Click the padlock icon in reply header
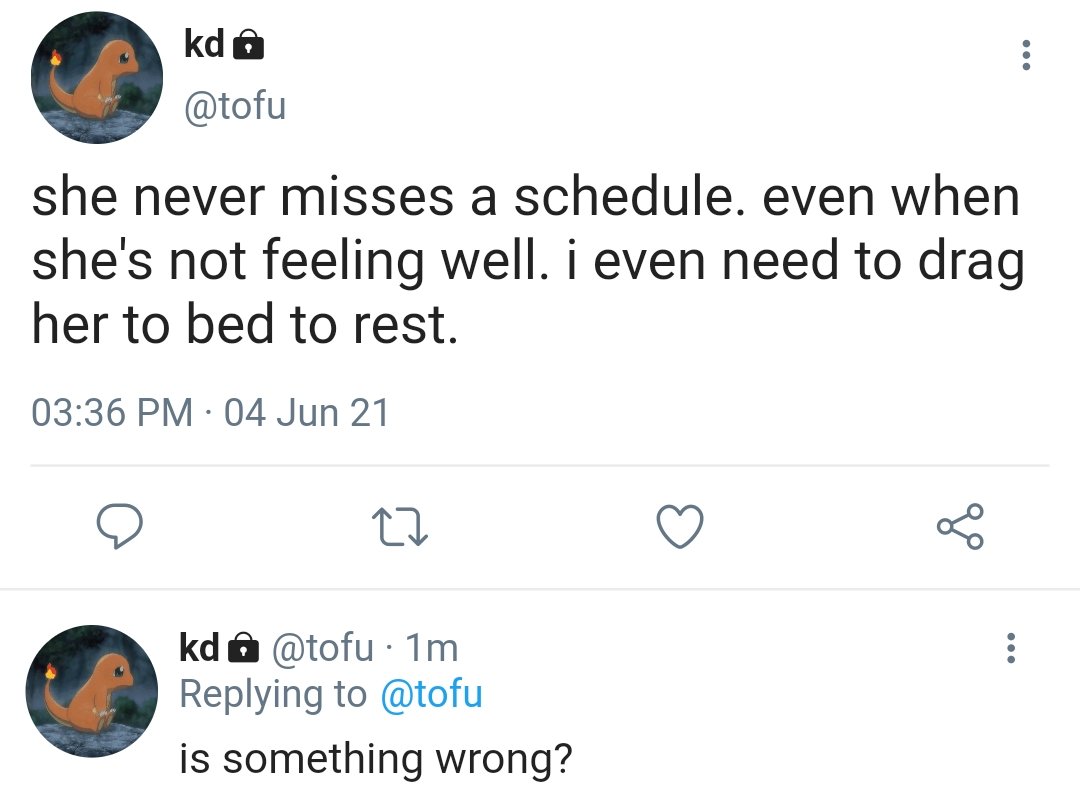Screen dimensions: 1080x794 [x=243, y=648]
